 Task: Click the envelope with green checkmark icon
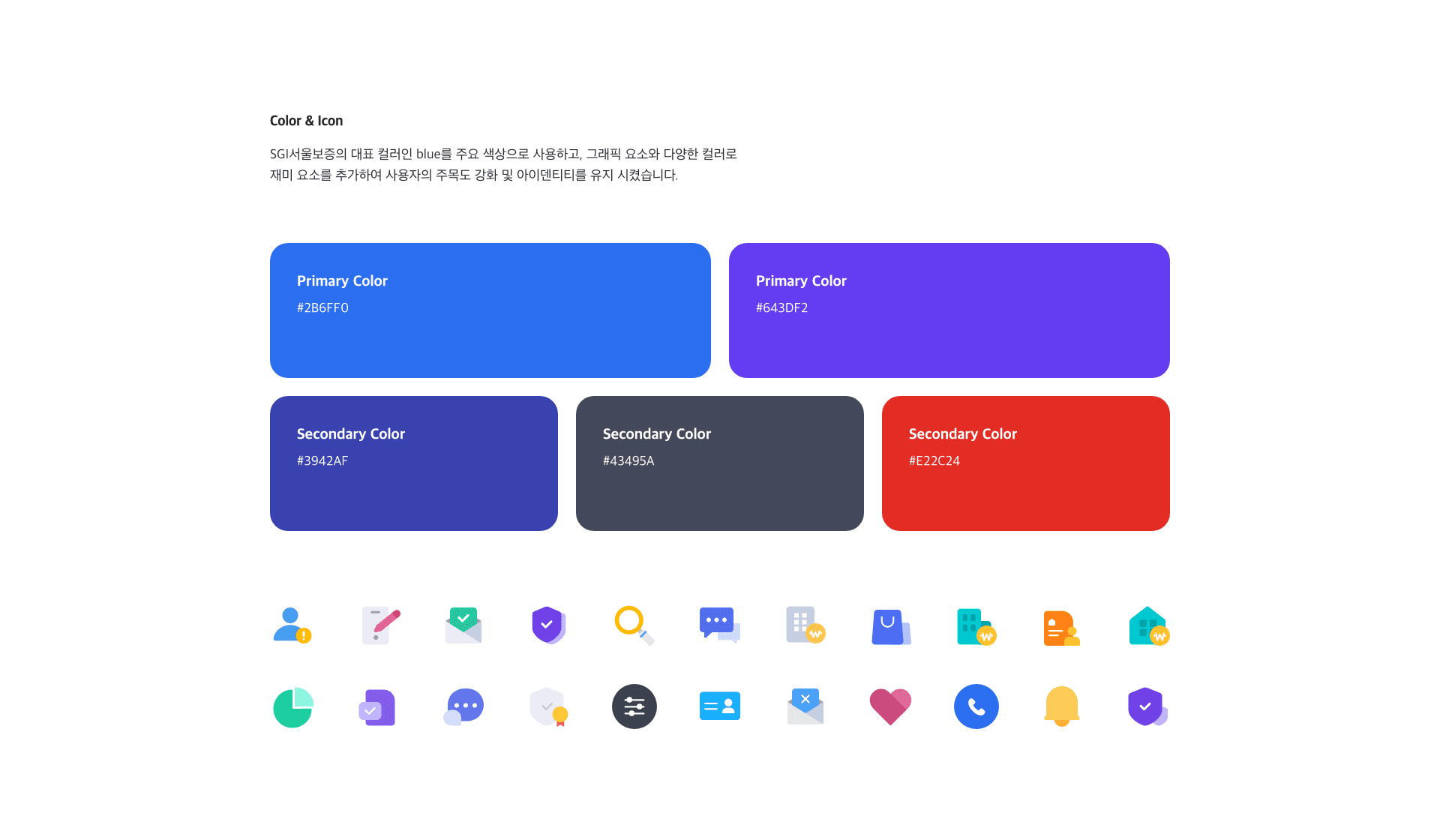point(463,625)
